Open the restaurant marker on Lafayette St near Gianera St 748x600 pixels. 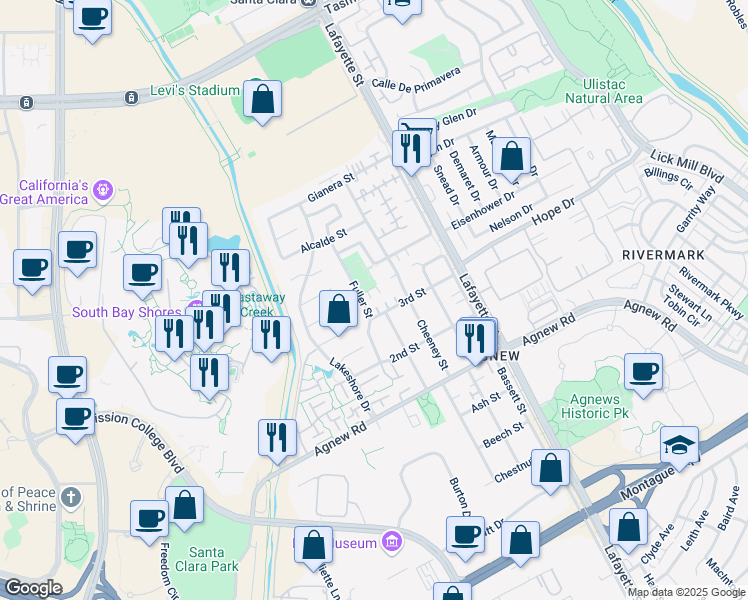tap(411, 149)
